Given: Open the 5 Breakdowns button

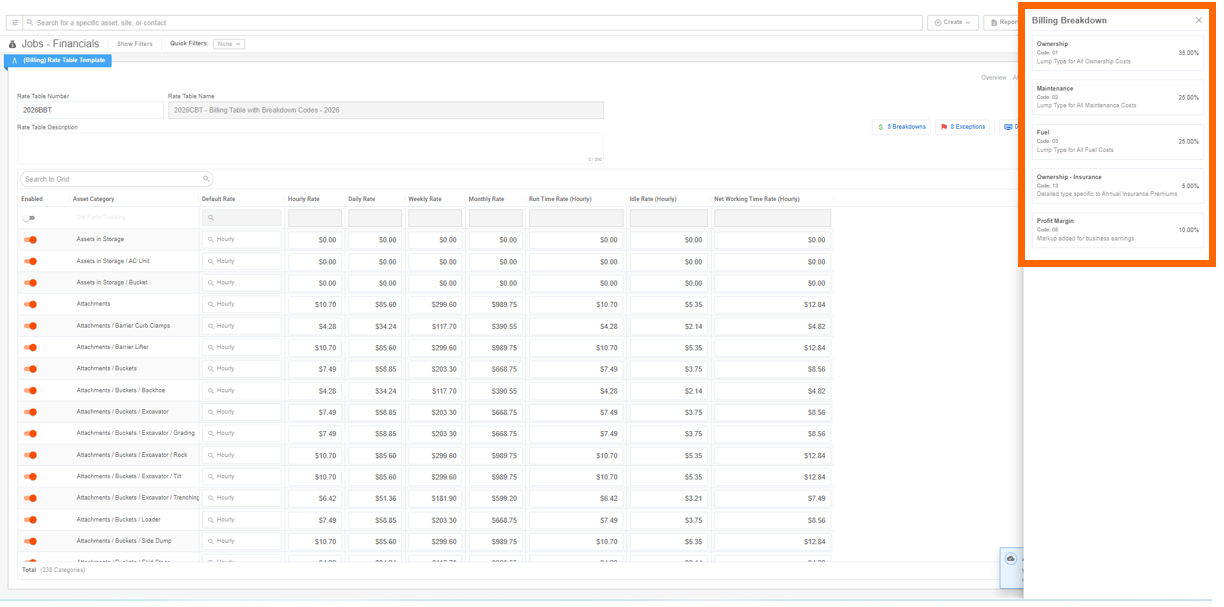Looking at the screenshot, I should 901,127.
